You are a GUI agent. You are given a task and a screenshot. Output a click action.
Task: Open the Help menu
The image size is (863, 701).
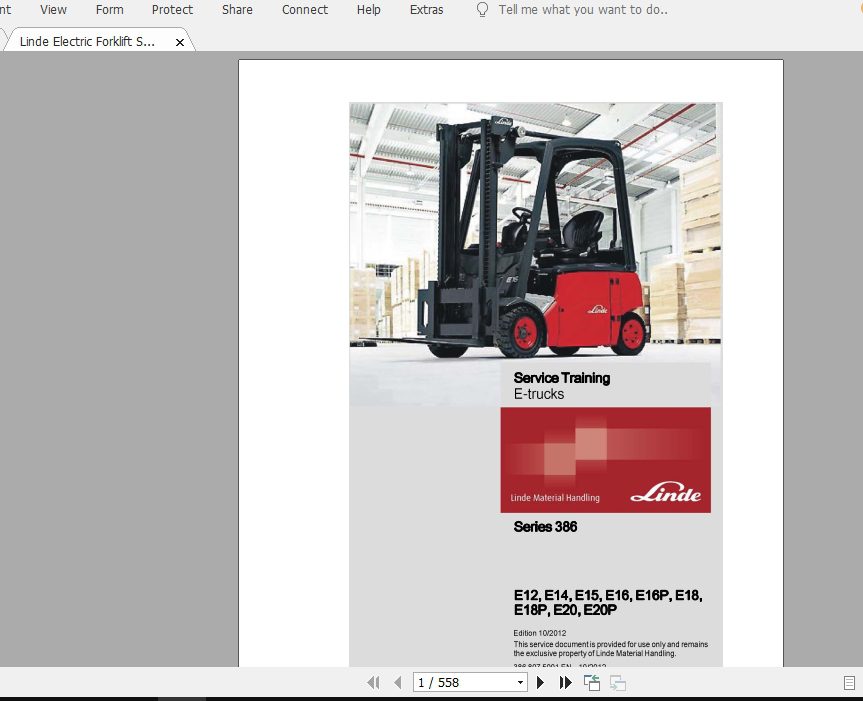[x=368, y=10]
